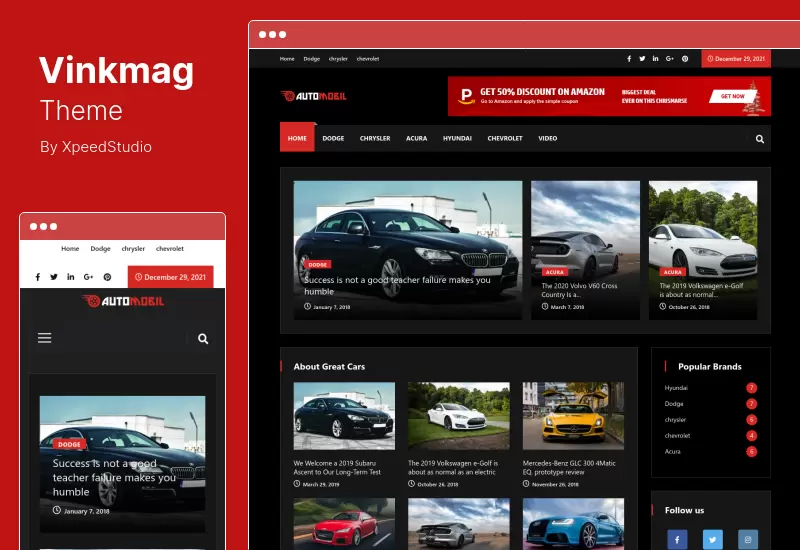Click ACURA tag on featured e-Golf card

(x=672, y=272)
